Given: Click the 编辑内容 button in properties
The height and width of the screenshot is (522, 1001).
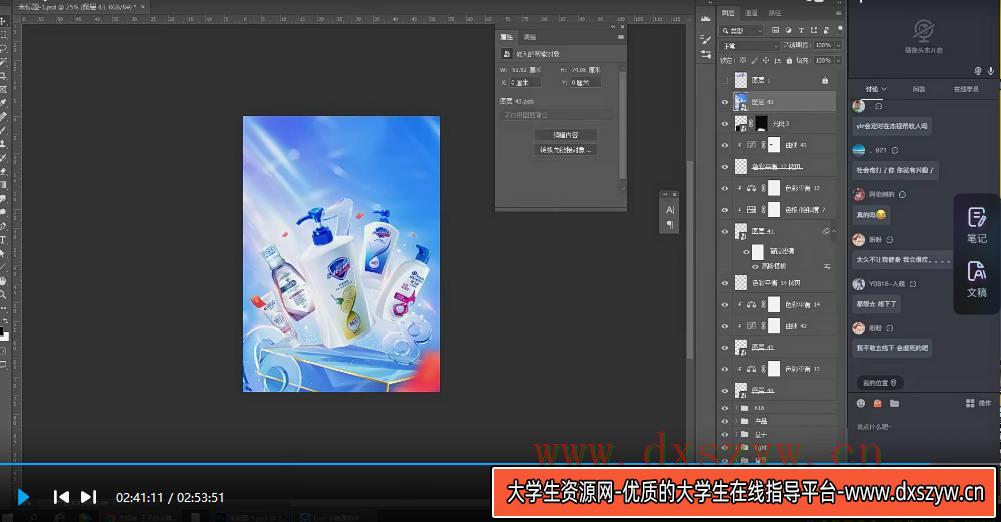Looking at the screenshot, I should point(566,135).
